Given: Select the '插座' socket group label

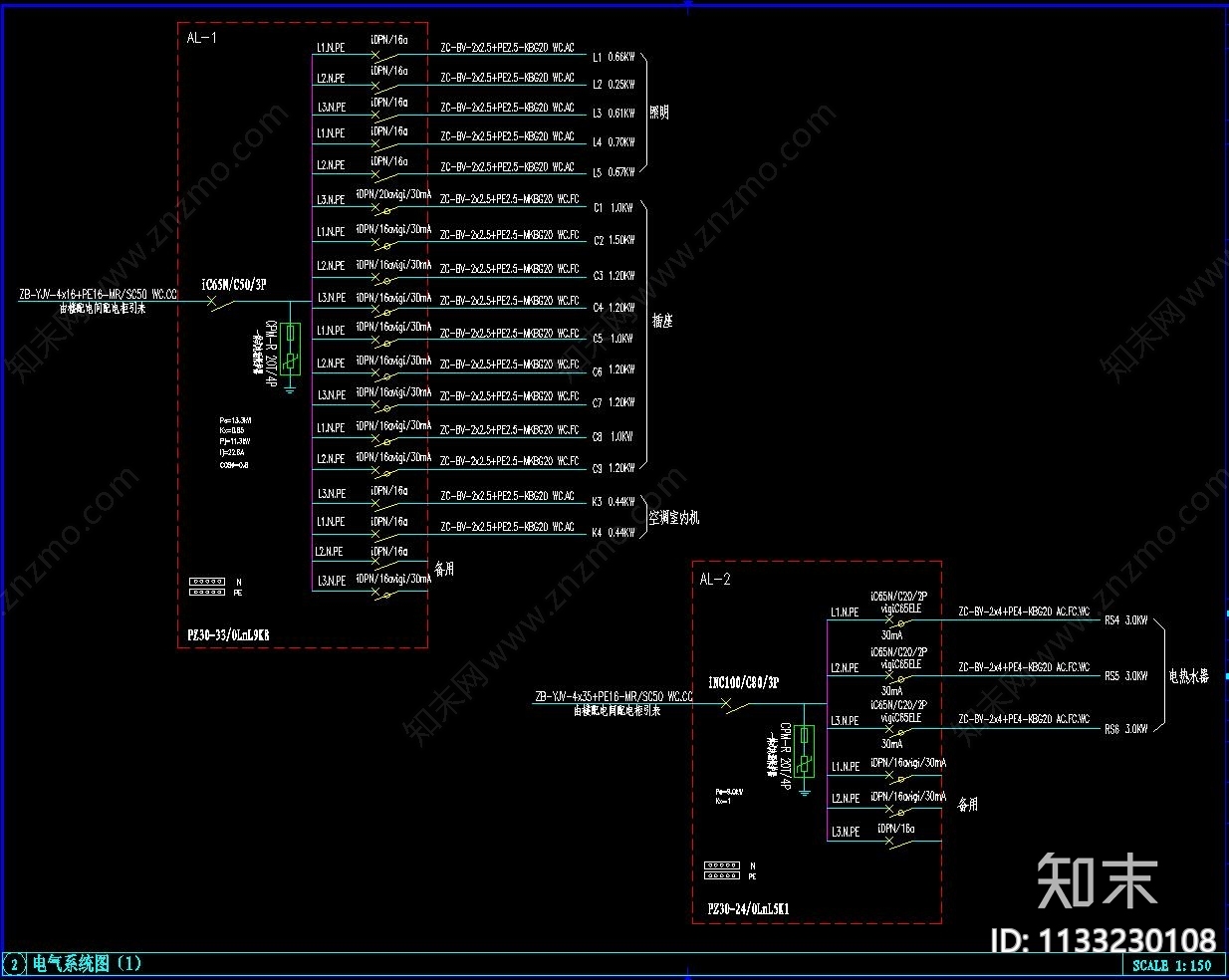Looking at the screenshot, I should (663, 321).
